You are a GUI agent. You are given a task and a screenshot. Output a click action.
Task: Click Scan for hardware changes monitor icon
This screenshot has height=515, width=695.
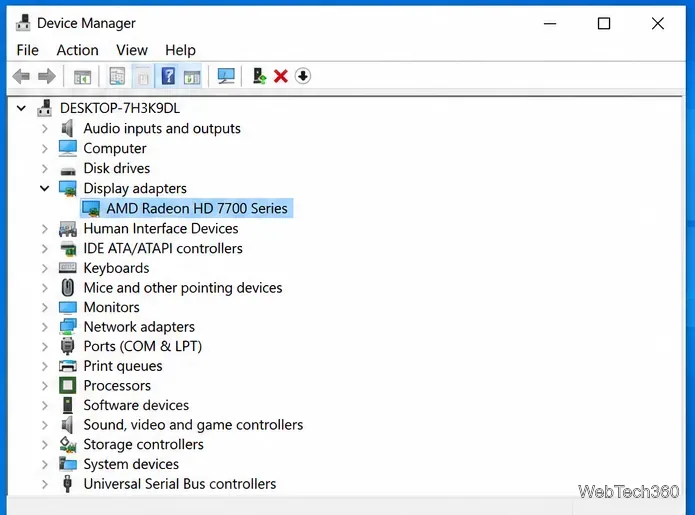pos(226,76)
